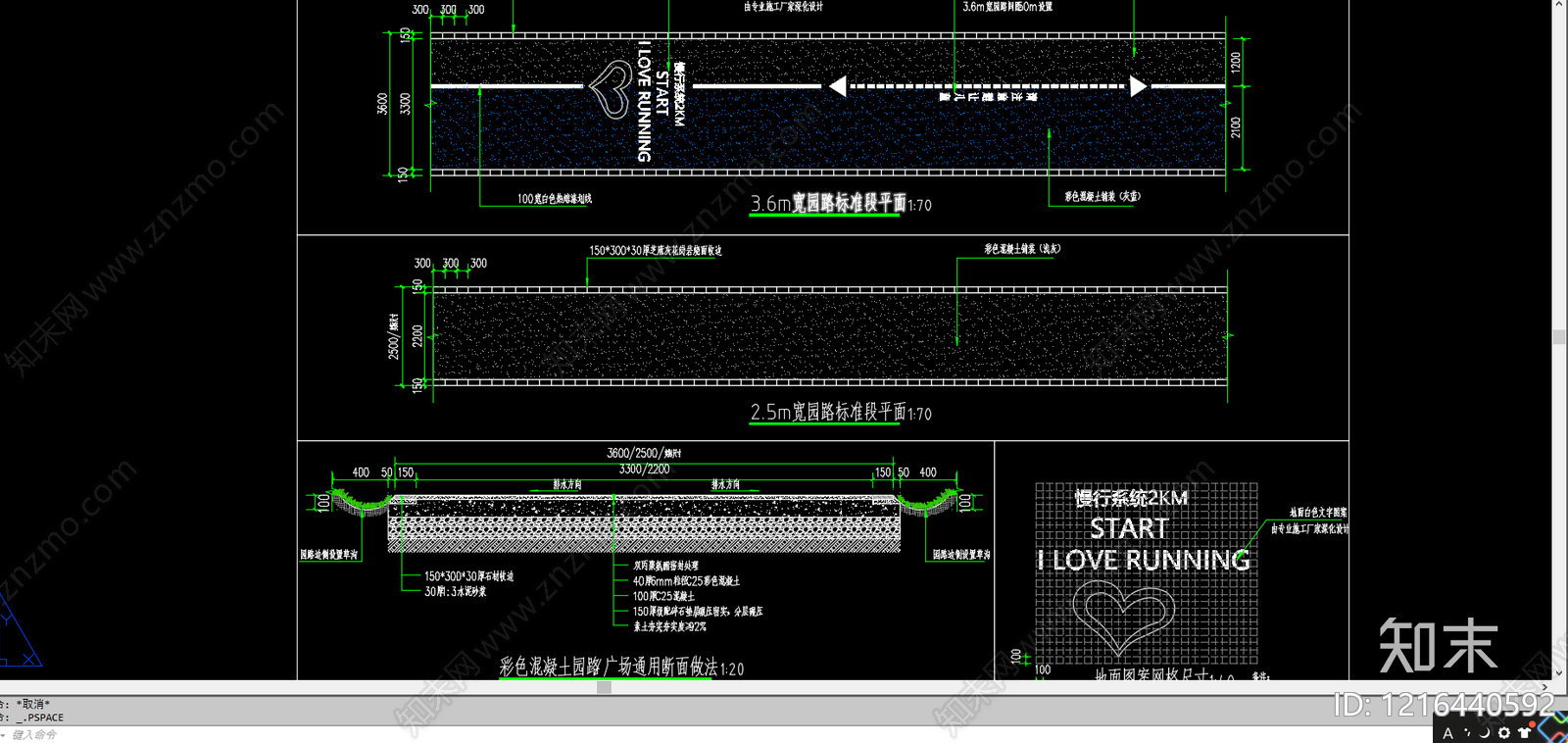Expand the command line recent-commands arrow
Image resolution: width=1568 pixels, height=743 pixels.
coord(3,734)
